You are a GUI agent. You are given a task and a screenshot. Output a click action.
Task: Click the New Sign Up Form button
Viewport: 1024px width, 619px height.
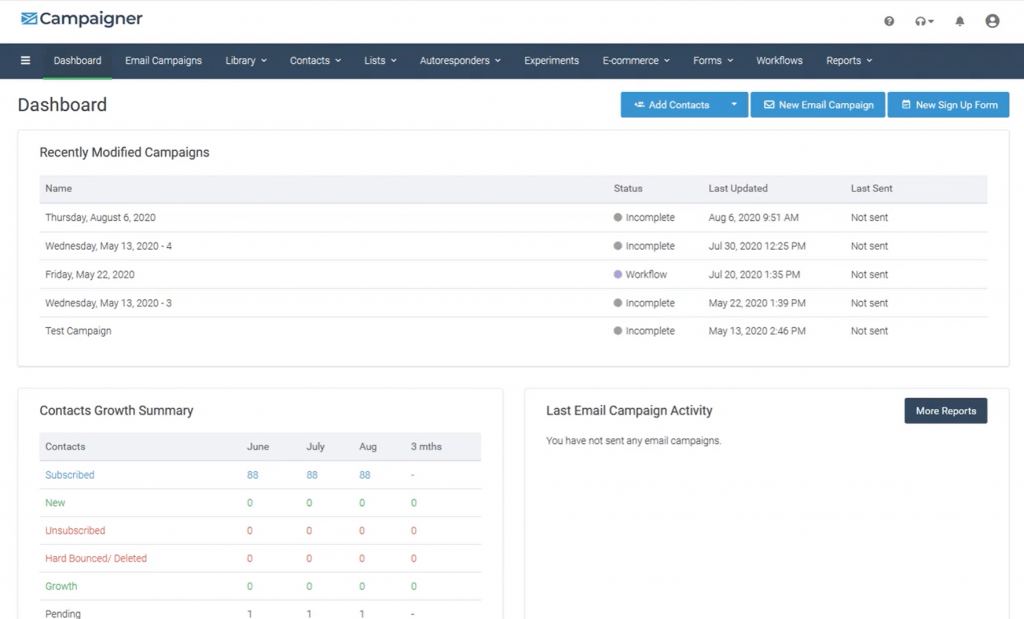tap(948, 105)
